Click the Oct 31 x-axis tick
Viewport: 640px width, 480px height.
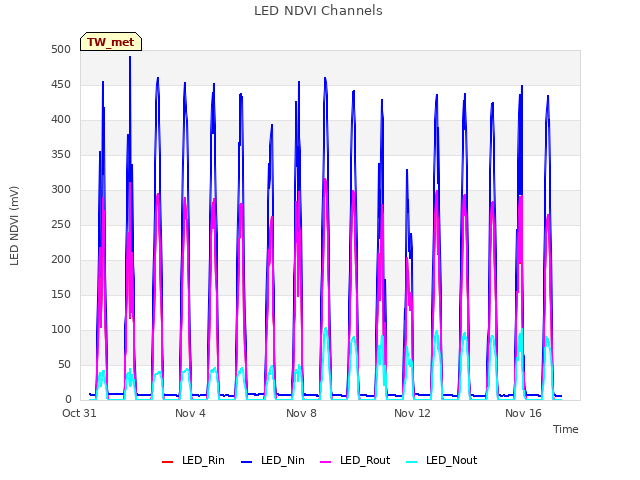point(79,413)
